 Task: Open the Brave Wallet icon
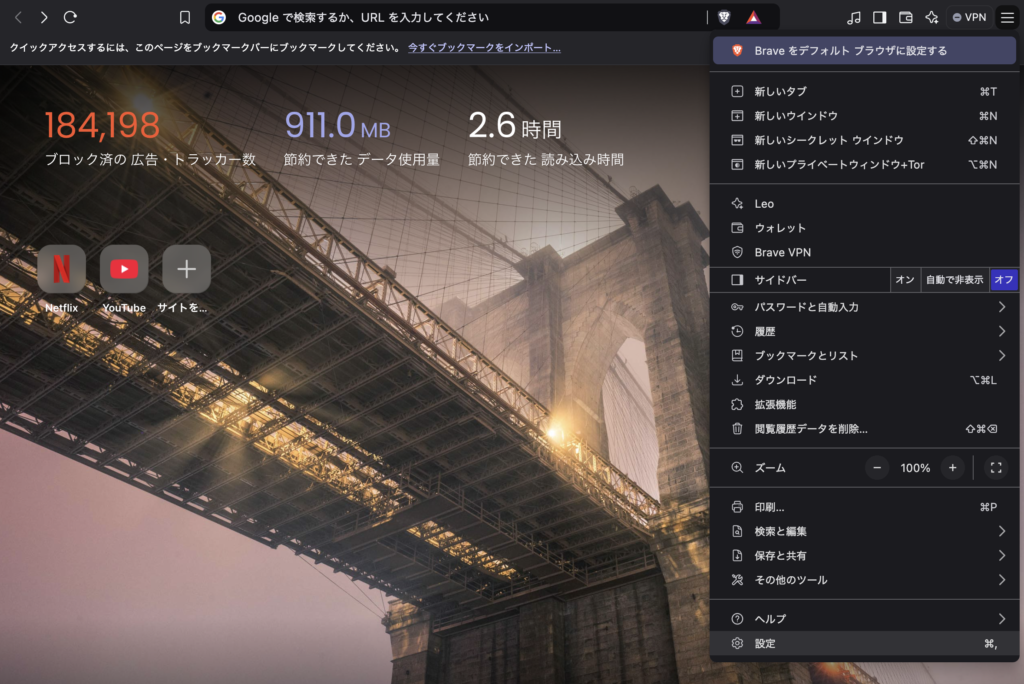click(x=906, y=17)
